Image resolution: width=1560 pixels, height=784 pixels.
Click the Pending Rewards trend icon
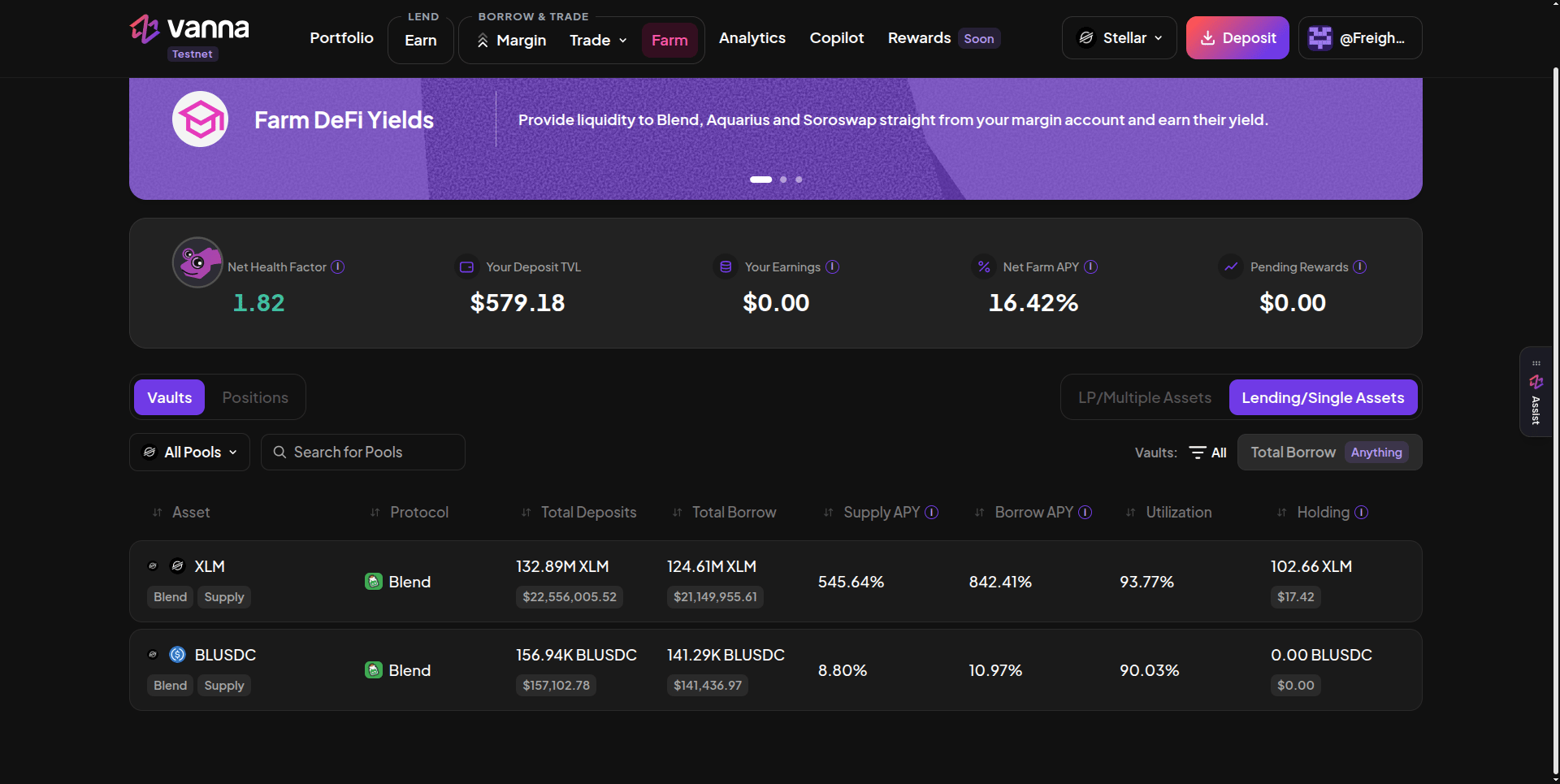[1231, 267]
